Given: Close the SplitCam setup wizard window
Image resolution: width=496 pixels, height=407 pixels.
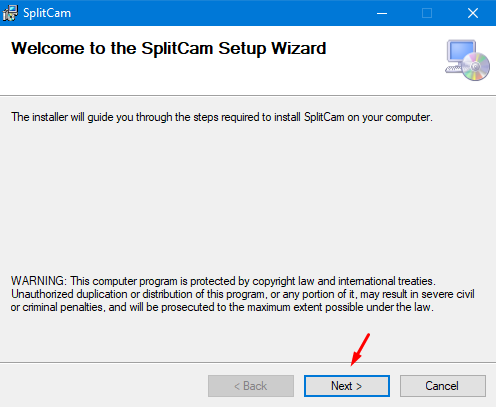Looking at the screenshot, I should pyautogui.click(x=473, y=13).
